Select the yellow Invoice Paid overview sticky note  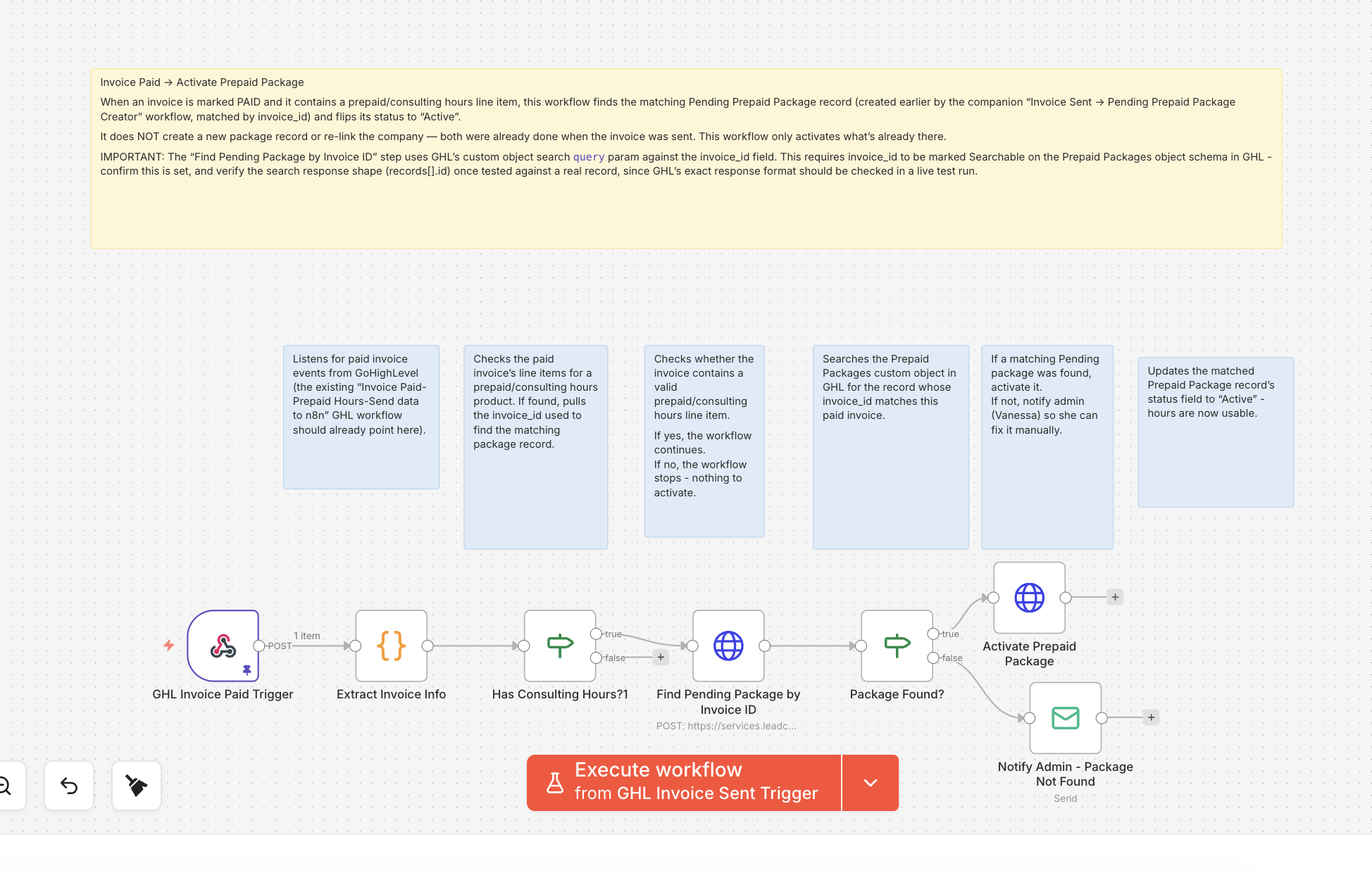coord(686,158)
